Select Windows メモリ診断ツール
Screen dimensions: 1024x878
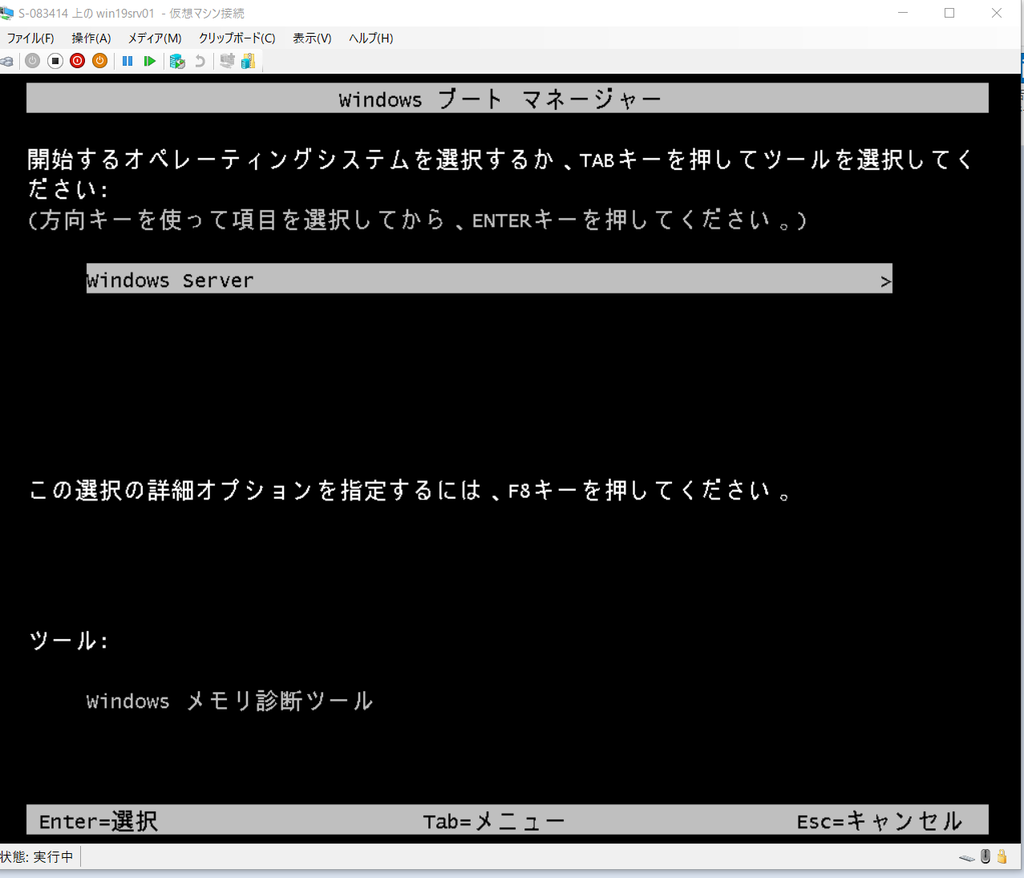[229, 701]
